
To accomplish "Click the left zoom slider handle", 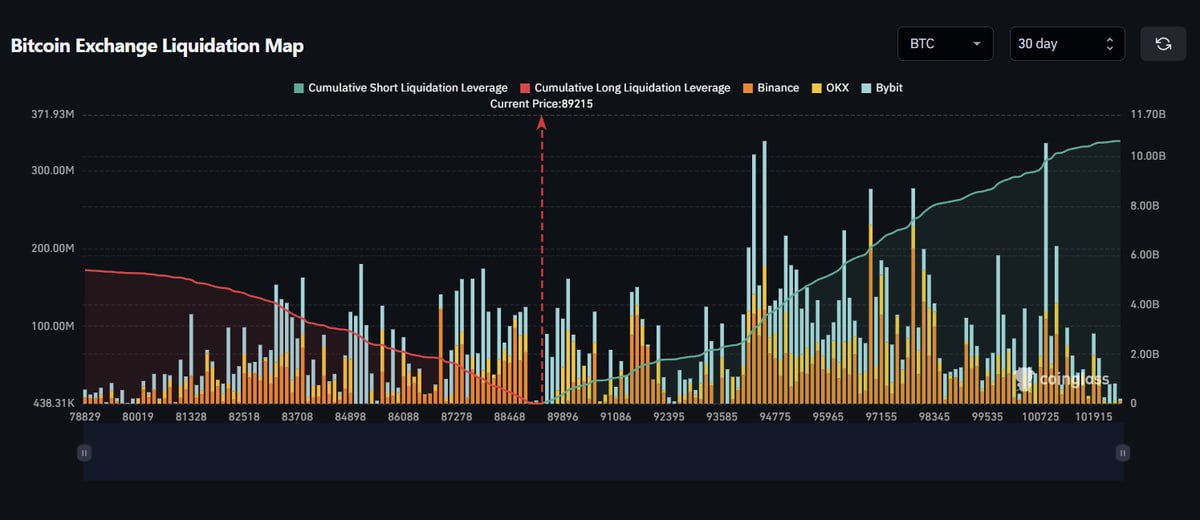I will (84, 453).
